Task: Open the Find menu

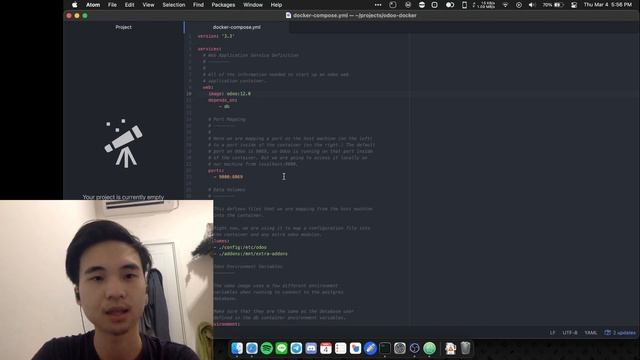Action: pos(198,5)
